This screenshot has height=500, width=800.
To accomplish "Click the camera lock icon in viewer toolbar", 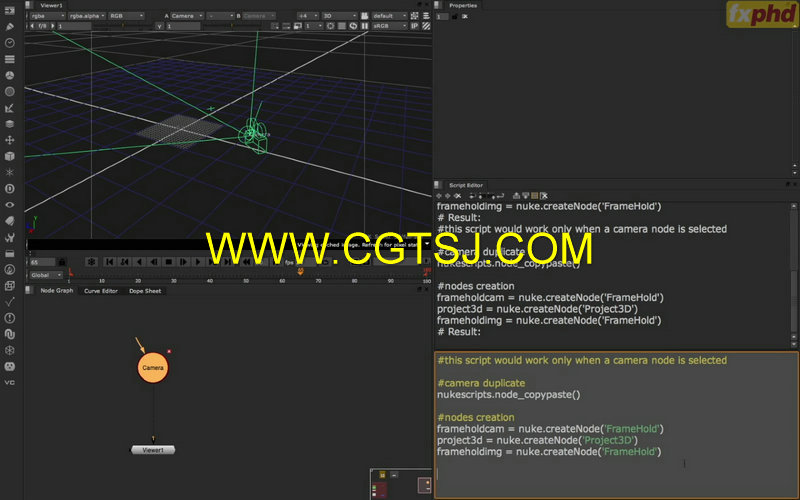I will tap(364, 16).
